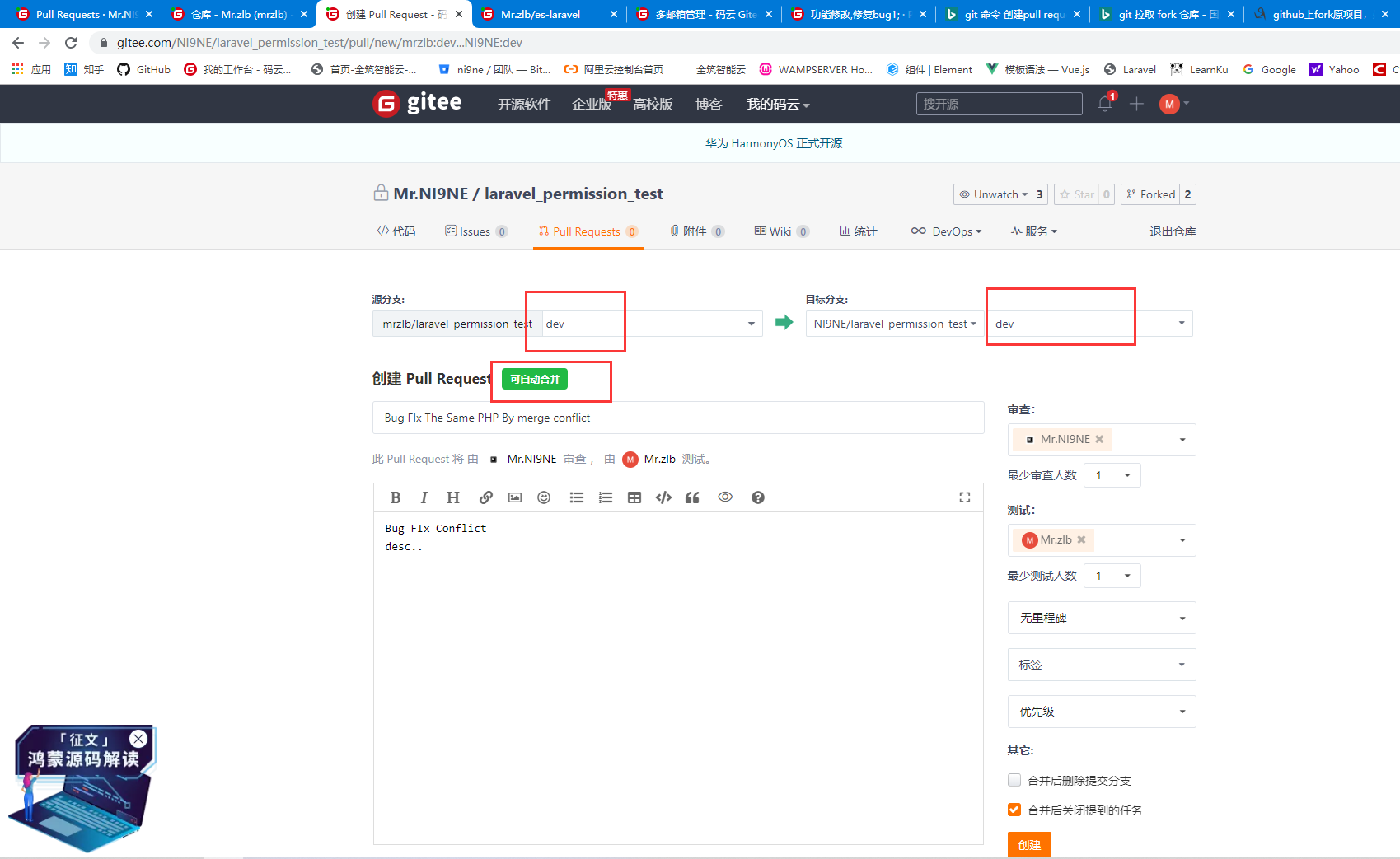This screenshot has width=1400, height=859.
Task: Click the Bold formatting icon in editor
Action: point(396,497)
